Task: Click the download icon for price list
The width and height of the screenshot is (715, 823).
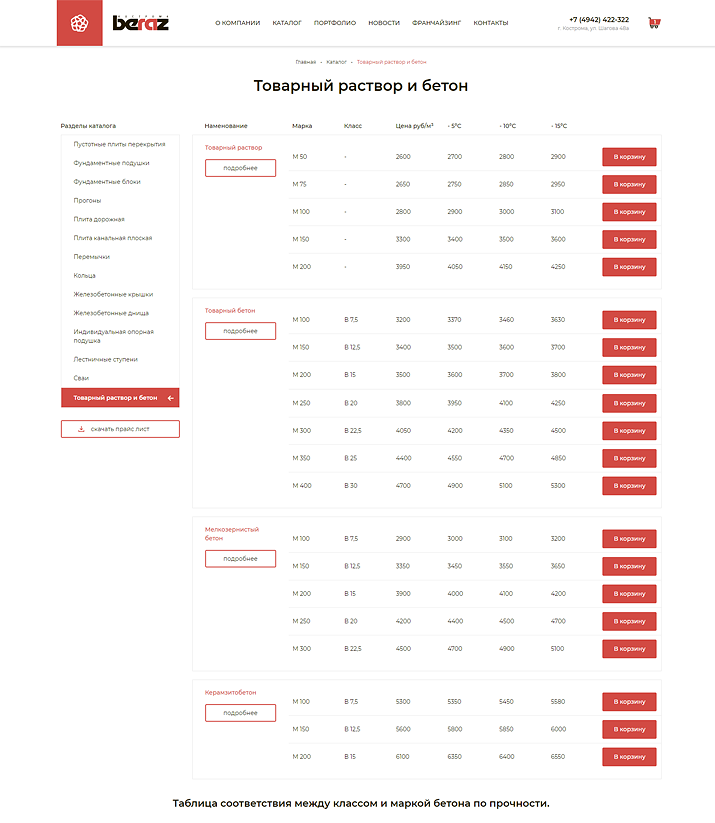Action: tap(81, 429)
